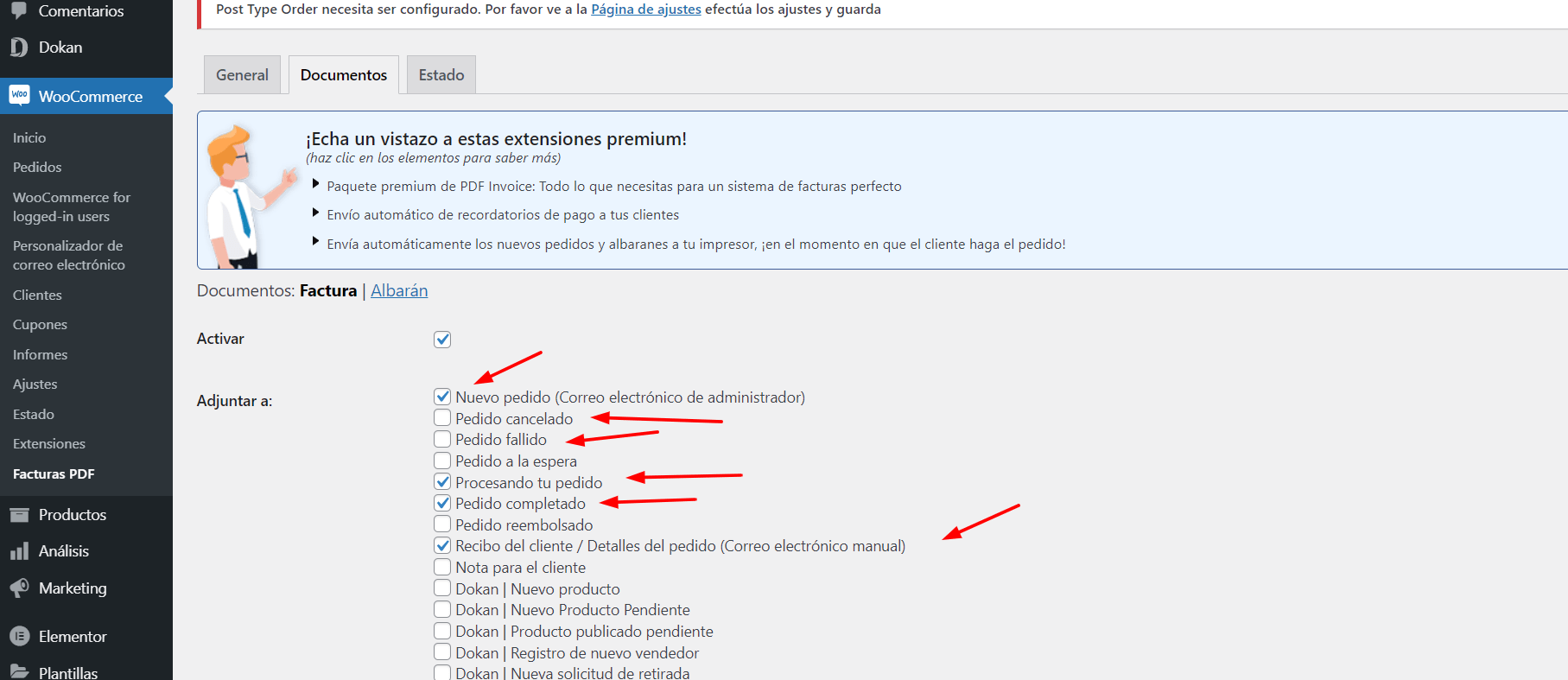Expand the item about sending orders to printer
The image size is (1568, 680).
(695, 244)
